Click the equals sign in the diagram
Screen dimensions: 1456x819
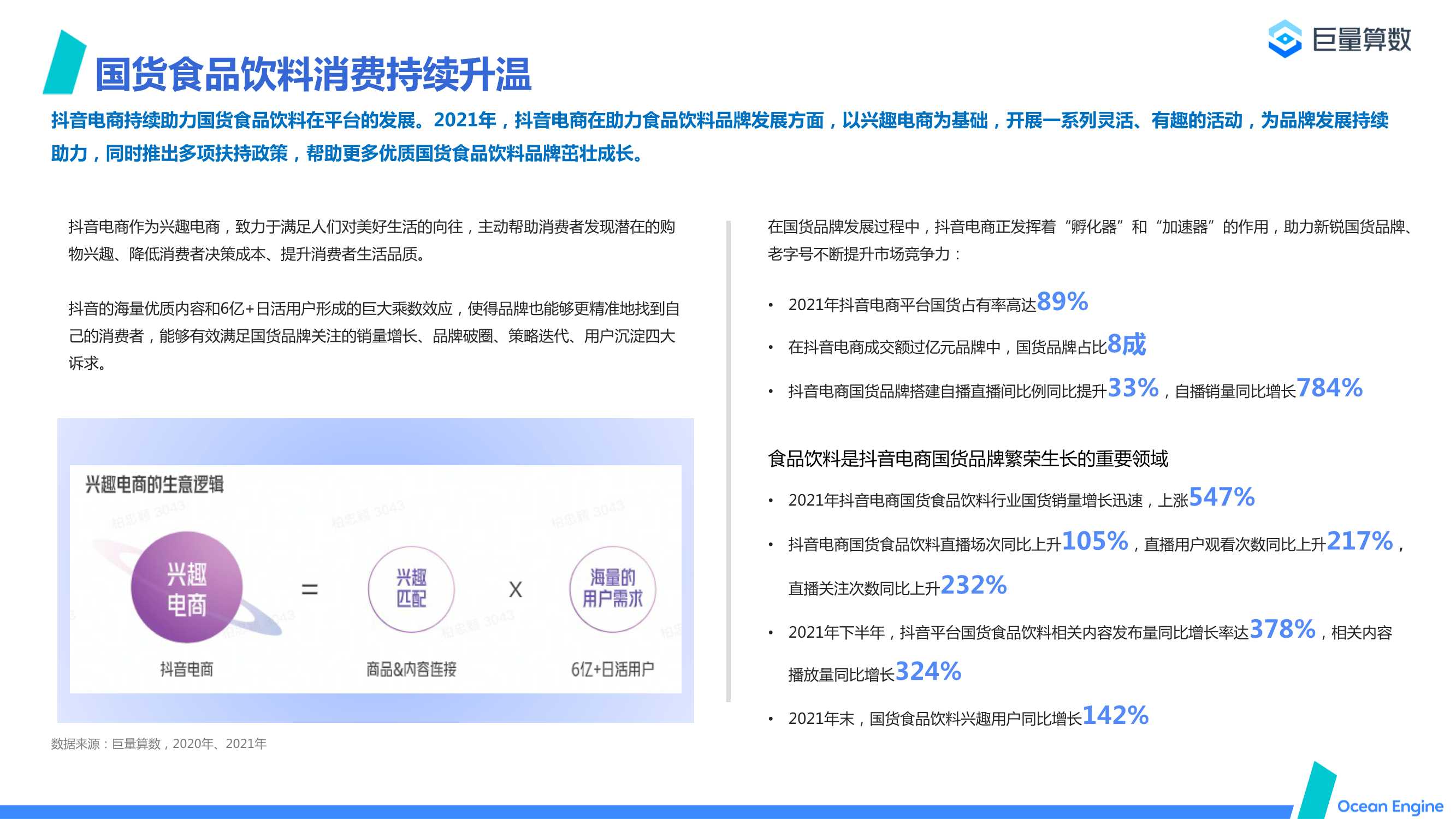tap(309, 590)
